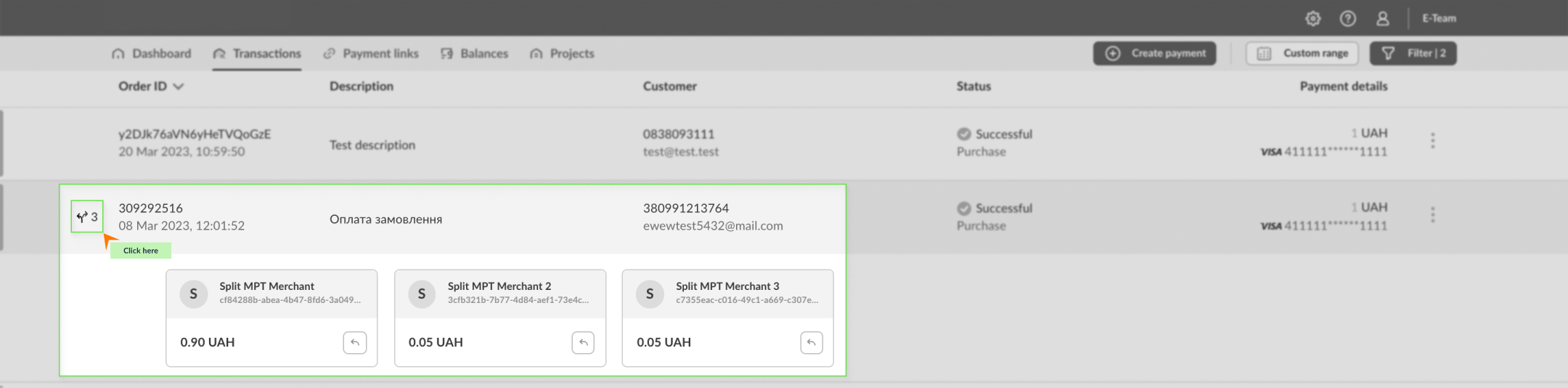Click the help question mark icon
Viewport: 1568px width, 388px height.
click(1347, 19)
